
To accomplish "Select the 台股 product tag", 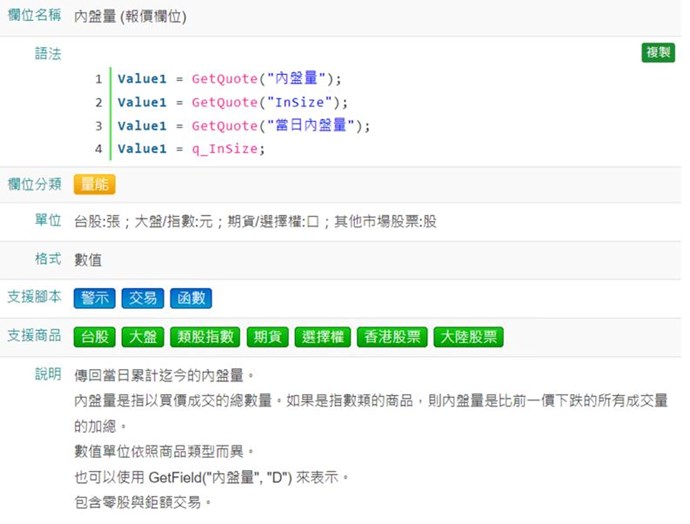I will click(x=95, y=337).
